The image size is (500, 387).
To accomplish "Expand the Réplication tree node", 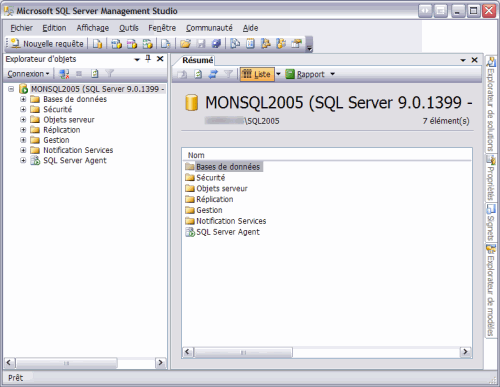I will [23, 130].
